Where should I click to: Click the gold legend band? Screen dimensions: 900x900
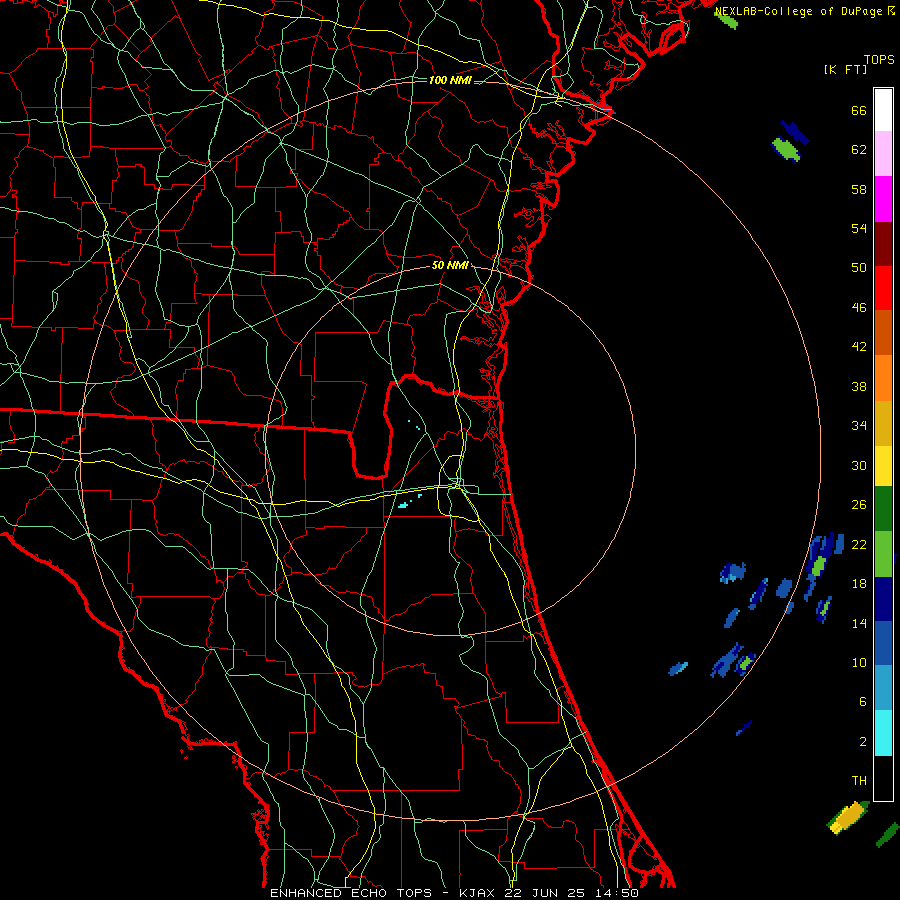tap(883, 423)
